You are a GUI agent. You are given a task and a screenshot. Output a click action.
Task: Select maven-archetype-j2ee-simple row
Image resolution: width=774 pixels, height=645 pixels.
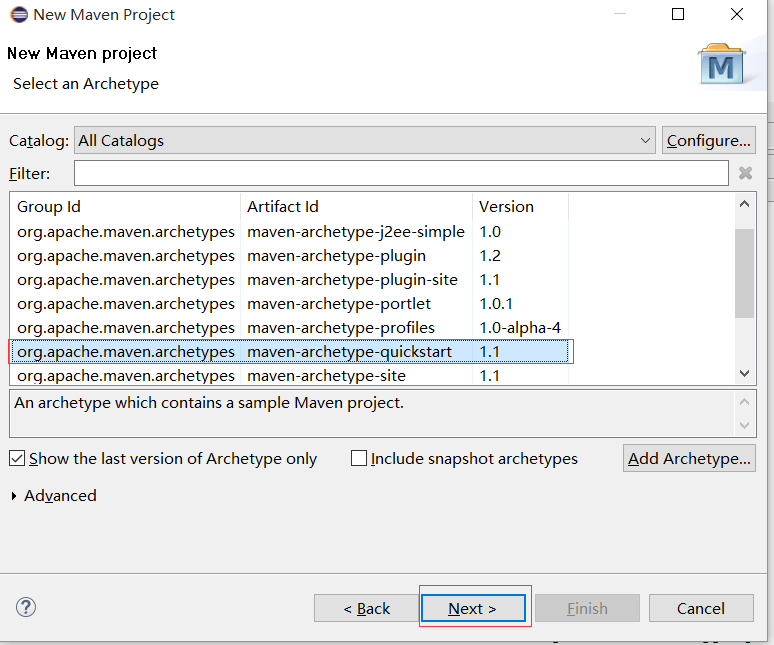[289, 231]
